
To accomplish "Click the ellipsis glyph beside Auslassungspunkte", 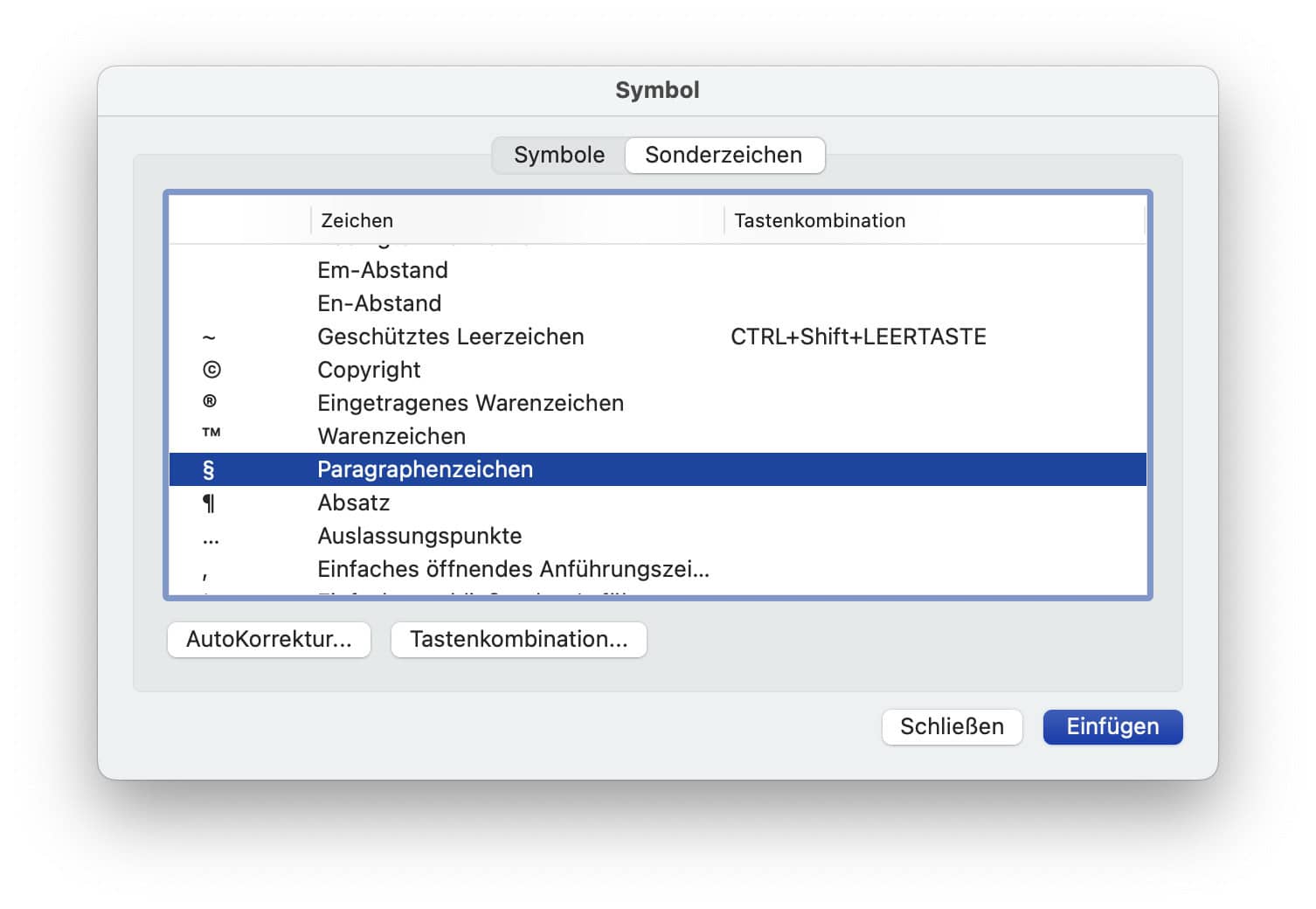I will coord(211,537).
